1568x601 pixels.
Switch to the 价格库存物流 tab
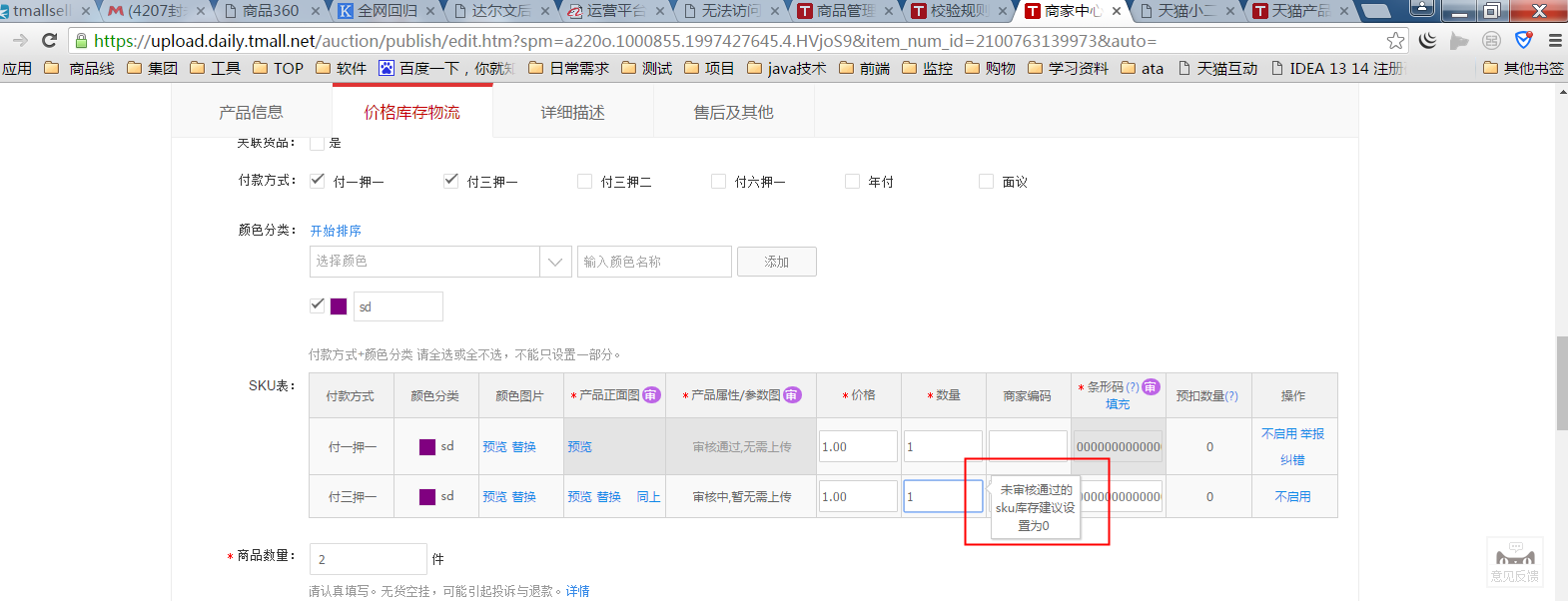[x=412, y=112]
